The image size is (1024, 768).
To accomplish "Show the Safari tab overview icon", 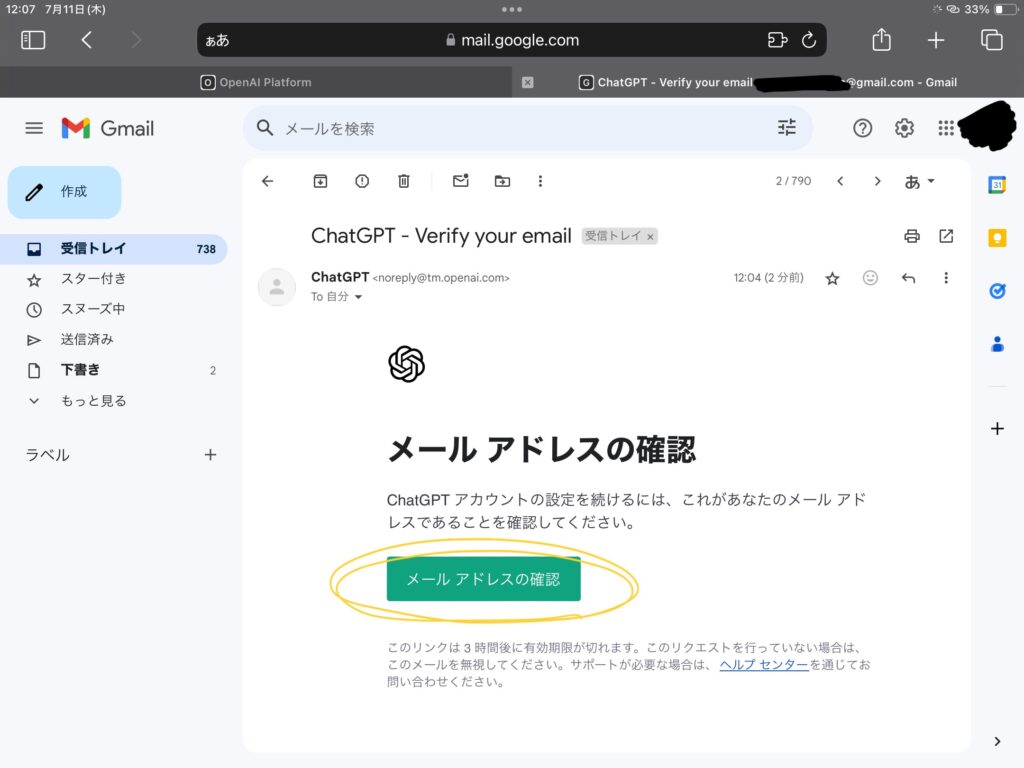I will point(991,40).
